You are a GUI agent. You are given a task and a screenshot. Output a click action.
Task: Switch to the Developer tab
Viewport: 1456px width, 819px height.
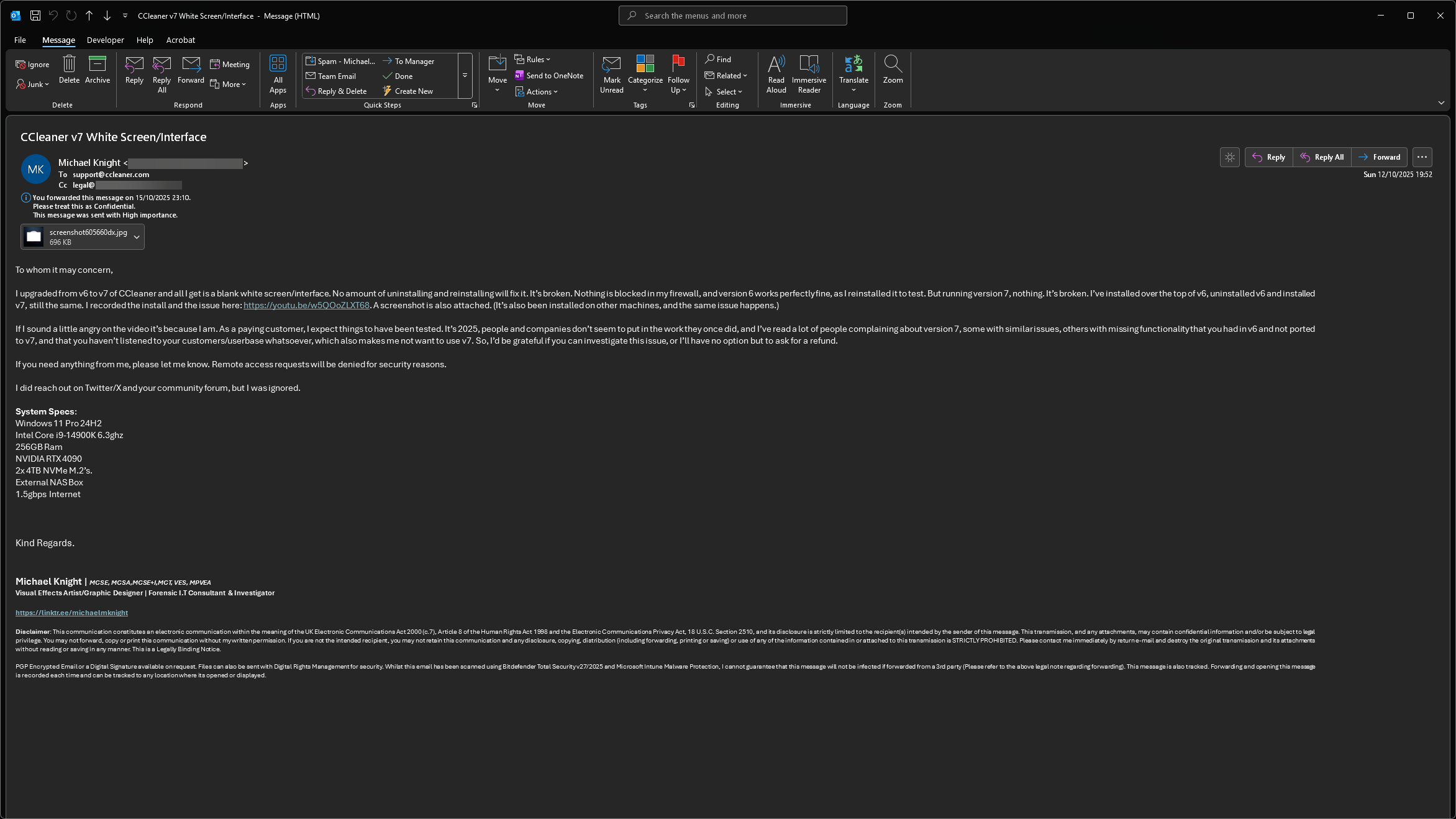(x=105, y=40)
